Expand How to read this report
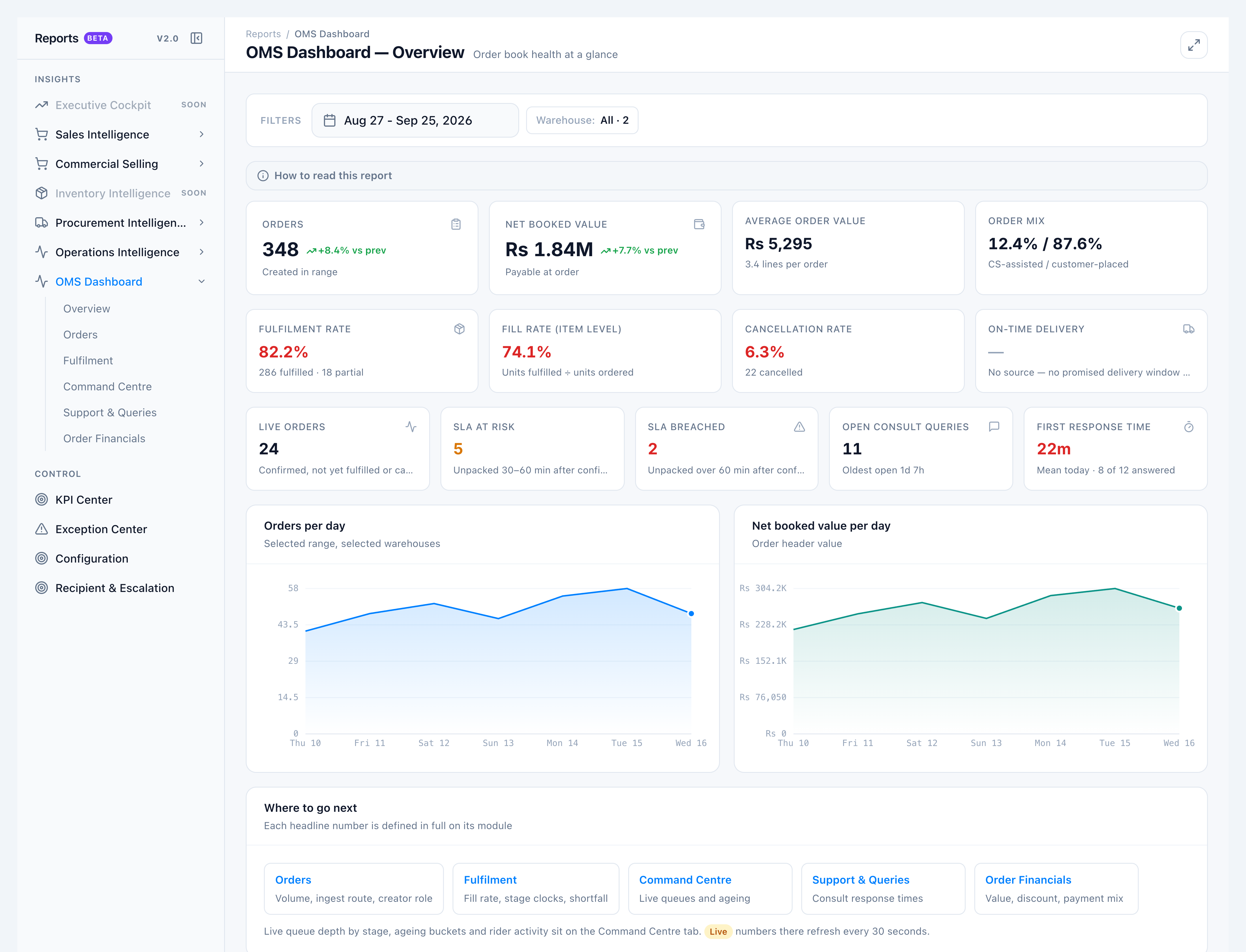The width and height of the screenshot is (1246, 952). click(x=727, y=176)
